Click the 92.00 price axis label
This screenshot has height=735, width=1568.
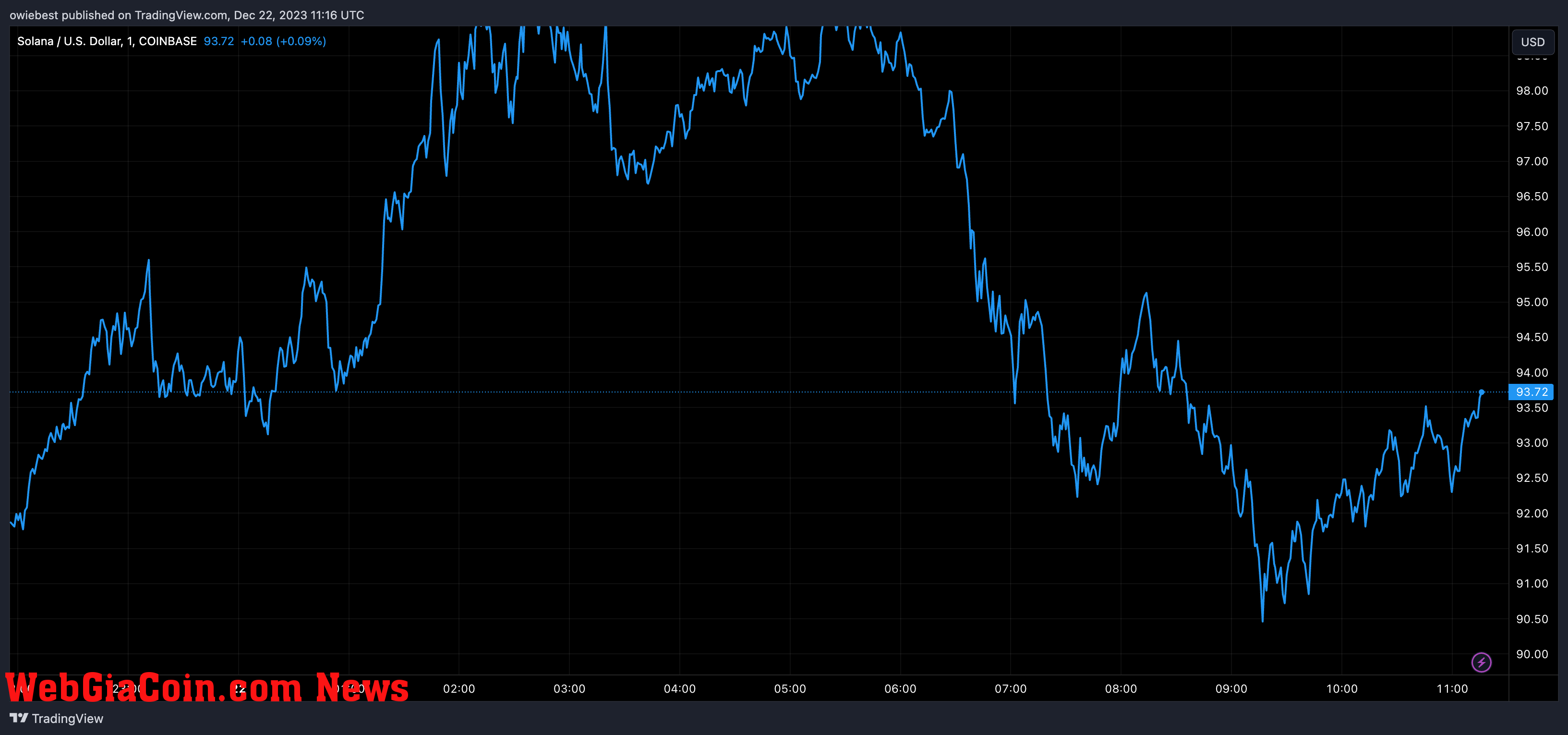click(1532, 514)
